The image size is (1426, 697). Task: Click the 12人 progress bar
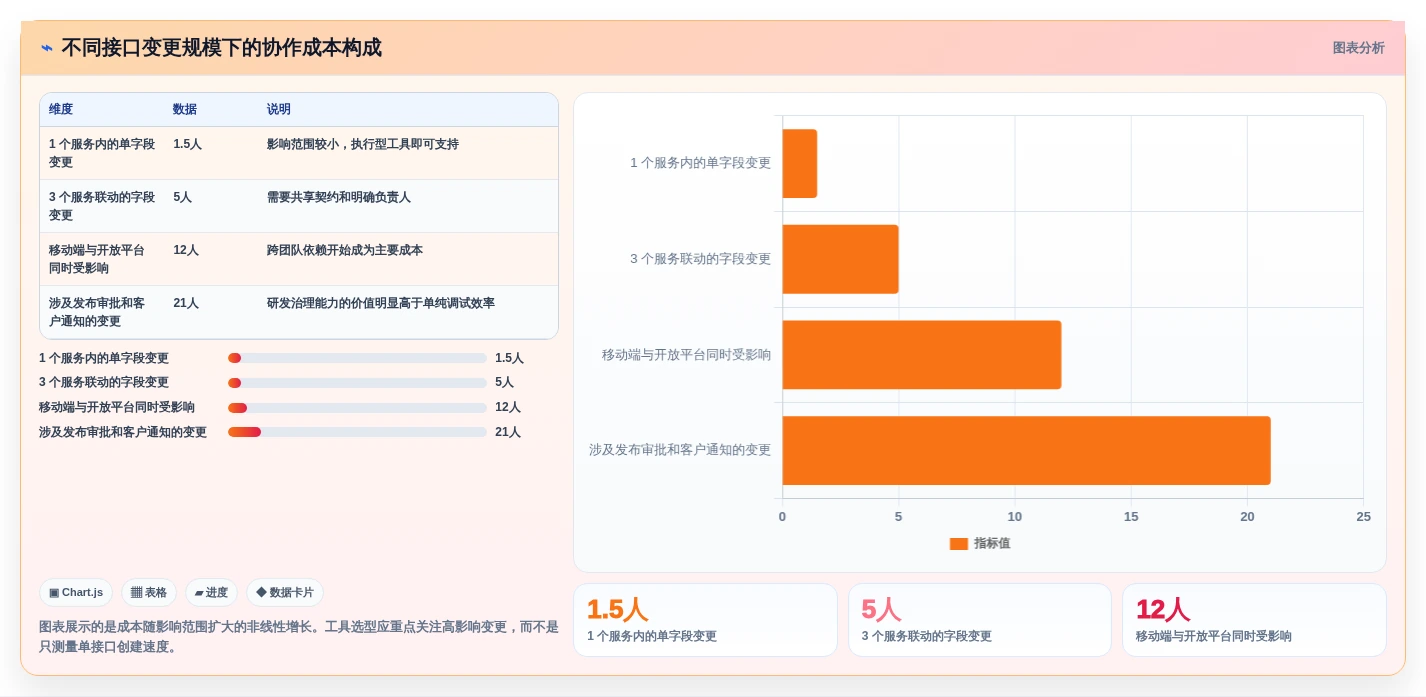pos(357,408)
